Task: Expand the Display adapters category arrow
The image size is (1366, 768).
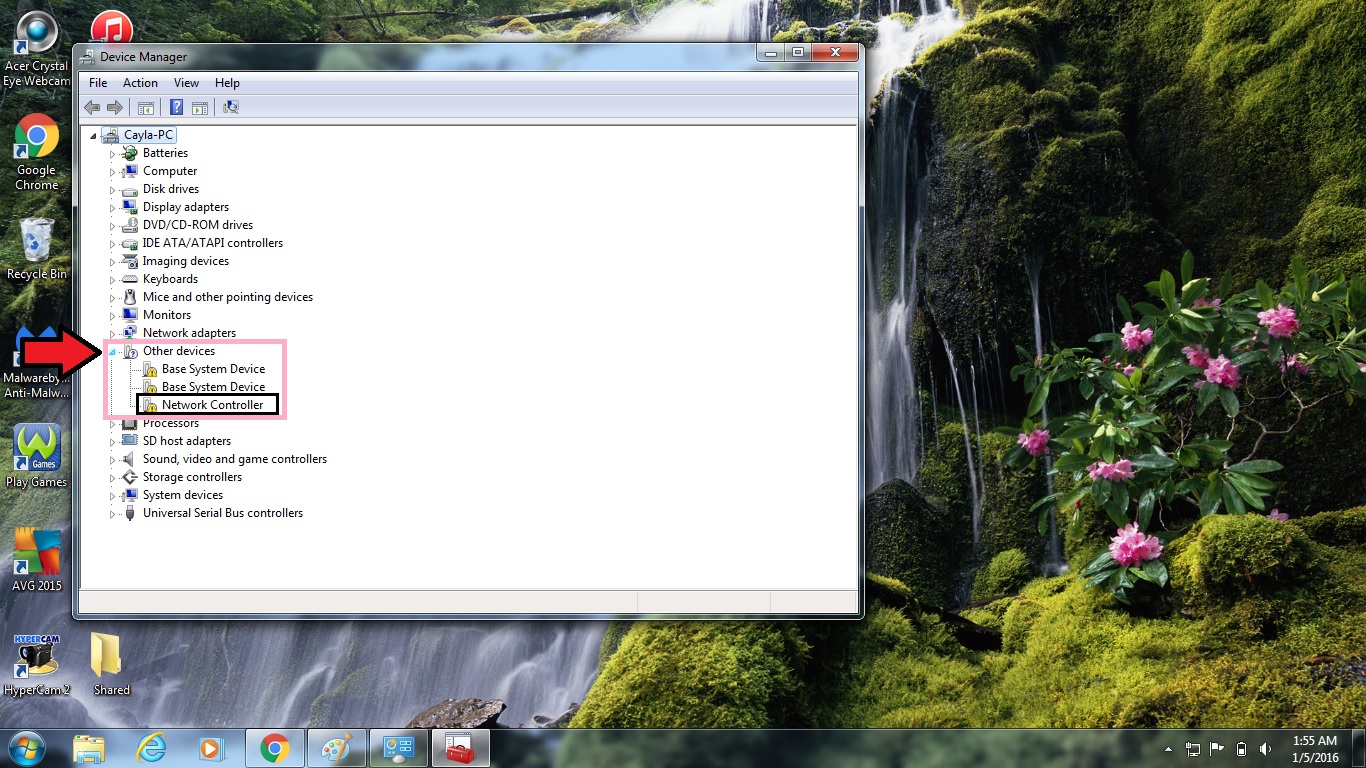Action: [x=113, y=208]
